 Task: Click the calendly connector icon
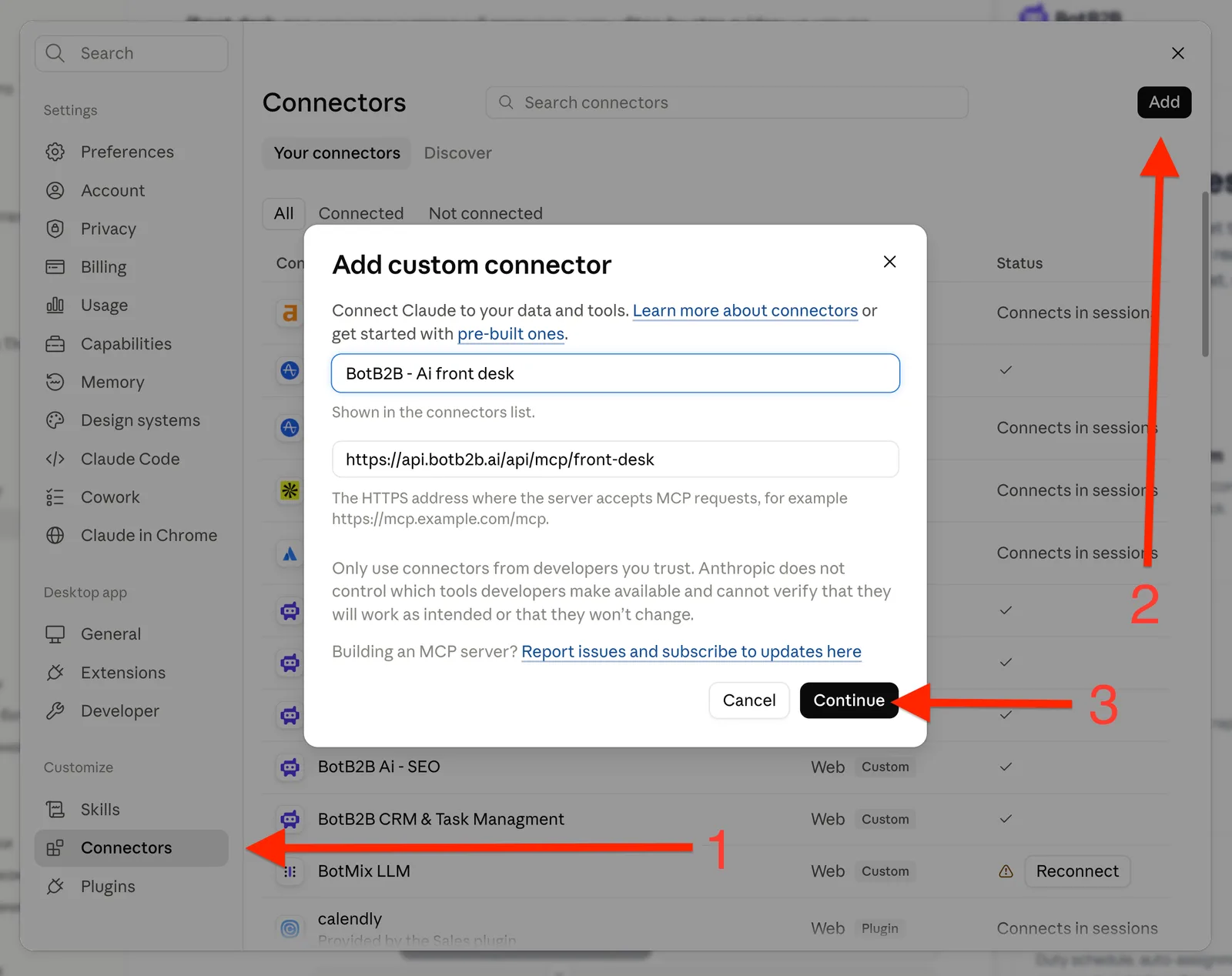pyautogui.click(x=290, y=928)
